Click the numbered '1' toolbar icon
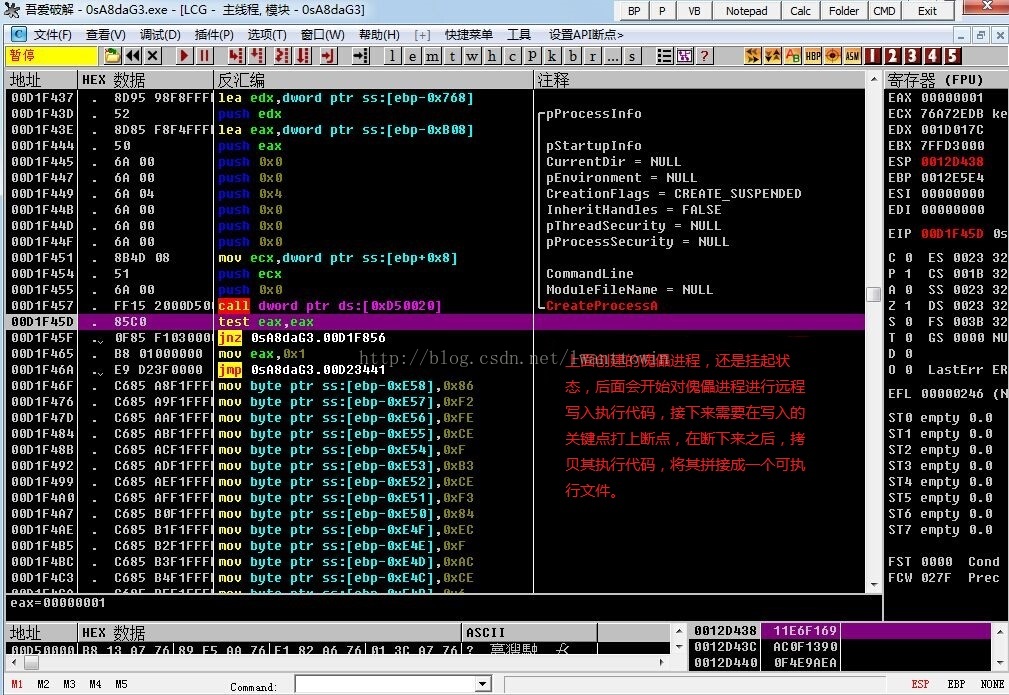This screenshot has width=1009, height=695. point(873,56)
